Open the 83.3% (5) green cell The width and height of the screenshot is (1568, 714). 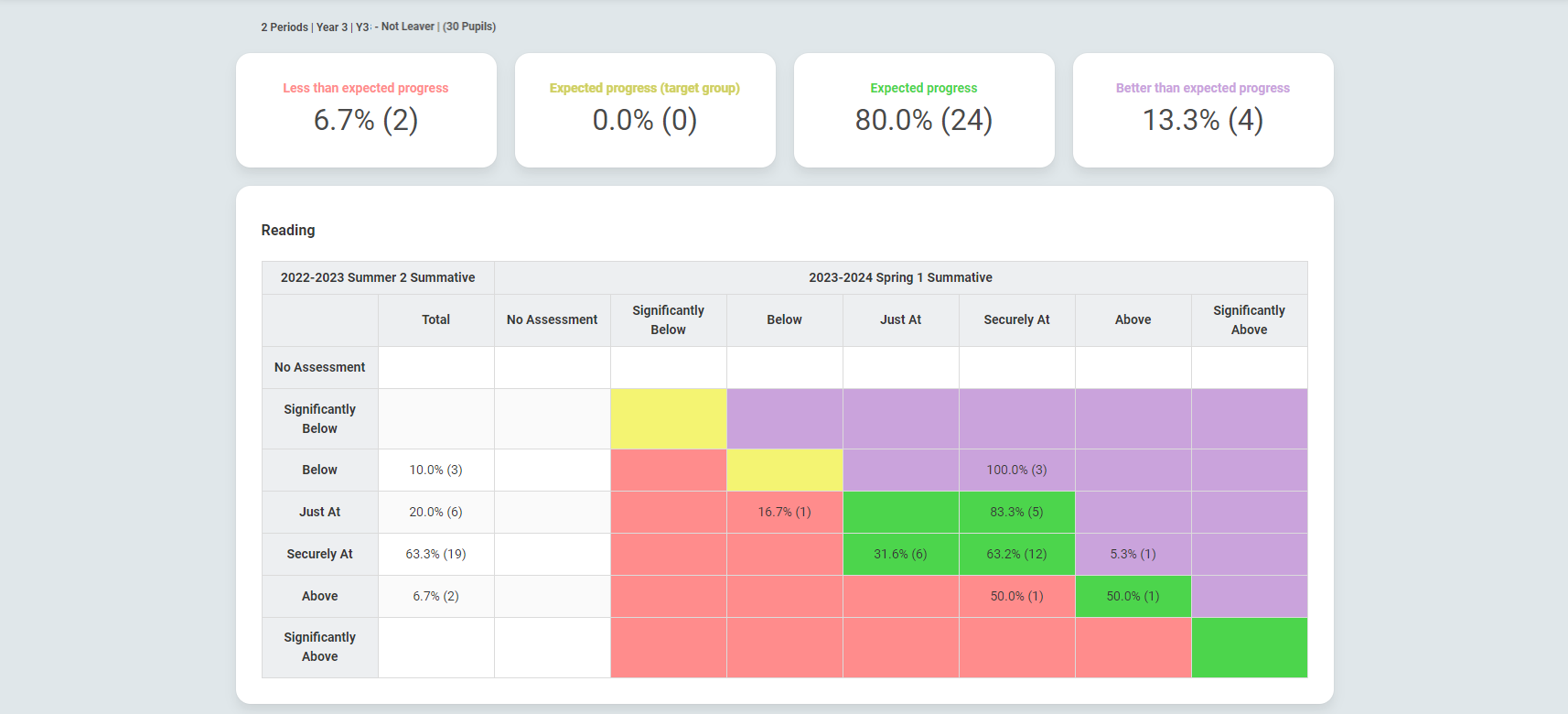(1016, 512)
